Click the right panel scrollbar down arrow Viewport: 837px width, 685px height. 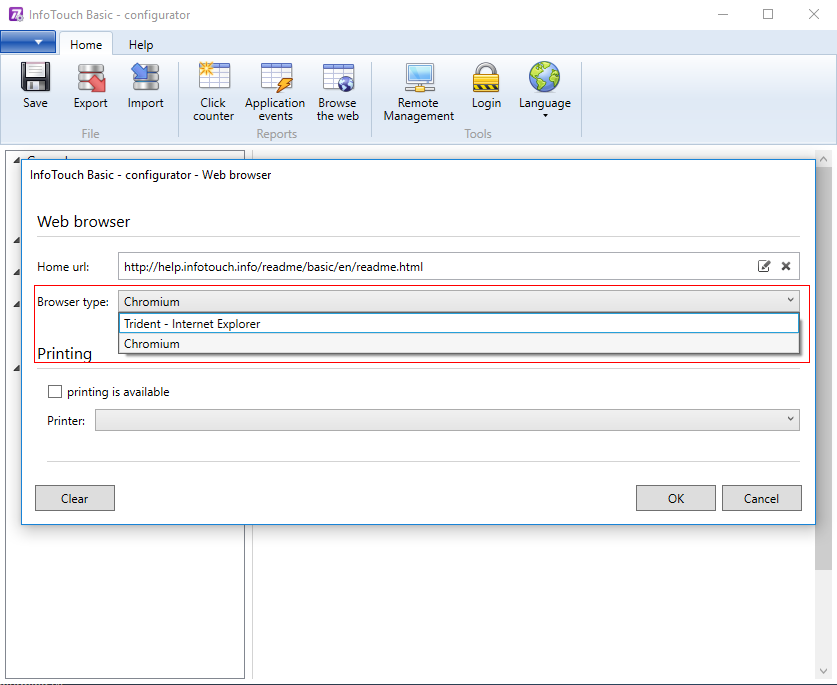823,671
